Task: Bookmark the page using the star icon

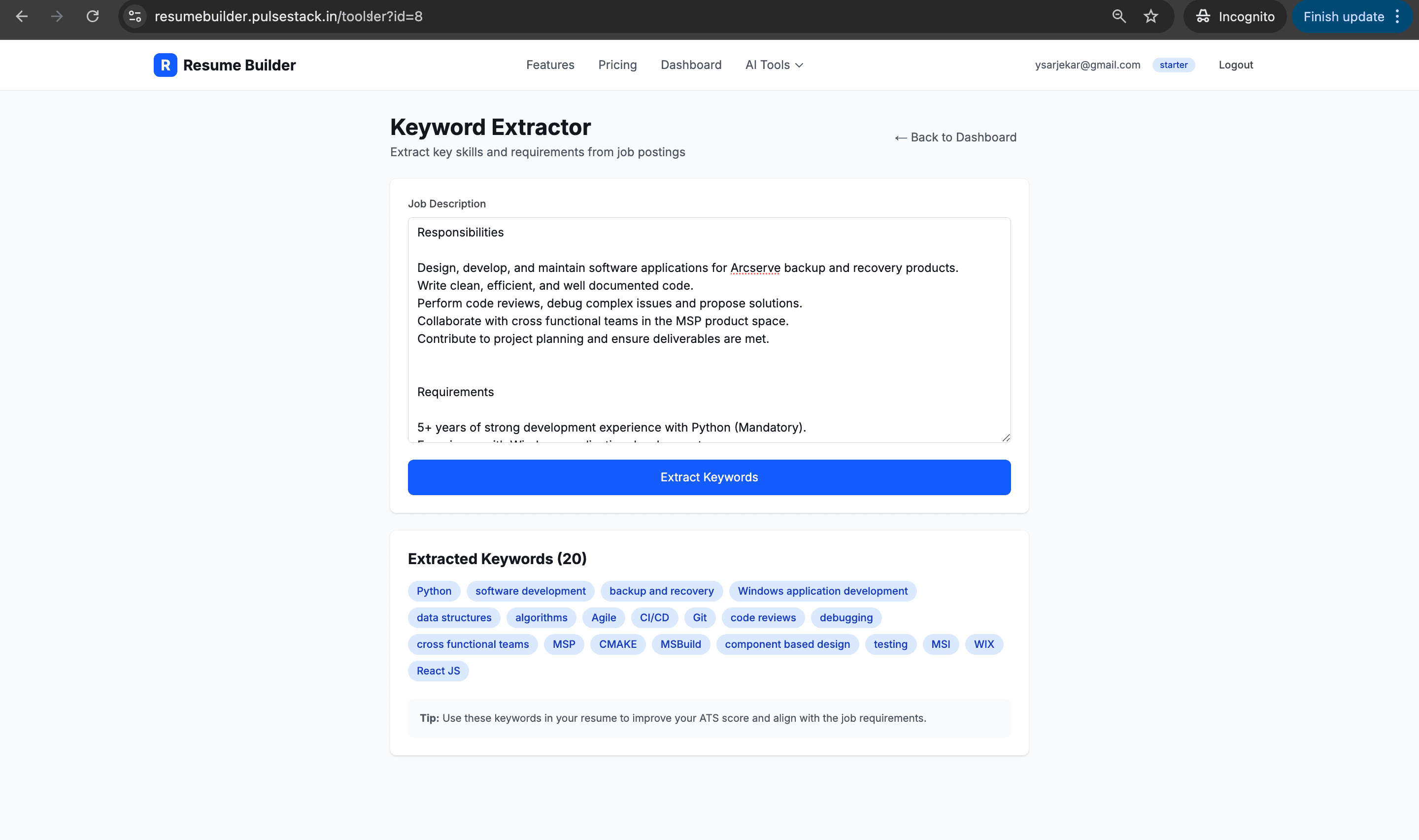Action: pyautogui.click(x=1150, y=16)
